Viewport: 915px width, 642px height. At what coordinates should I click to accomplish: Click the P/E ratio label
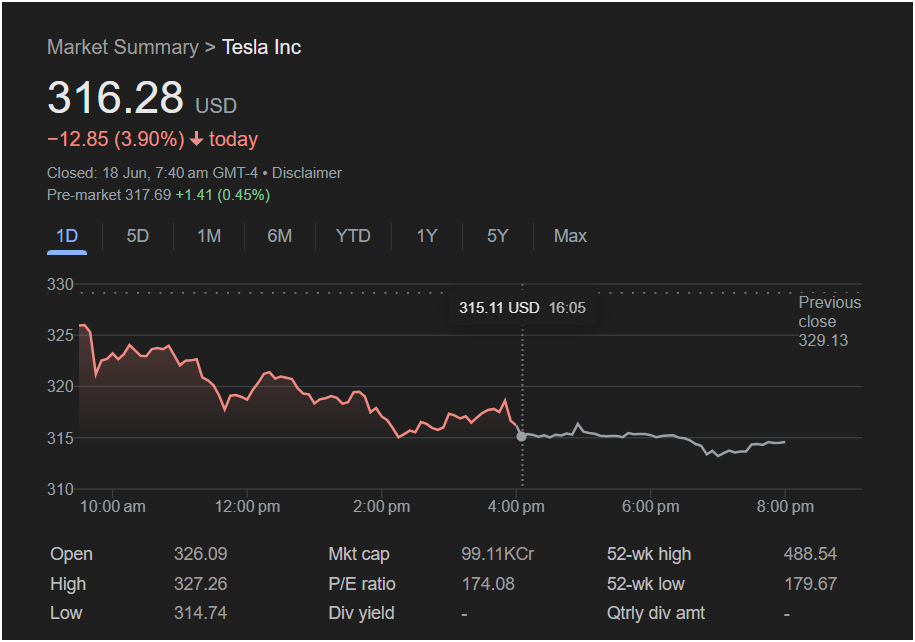[362, 584]
